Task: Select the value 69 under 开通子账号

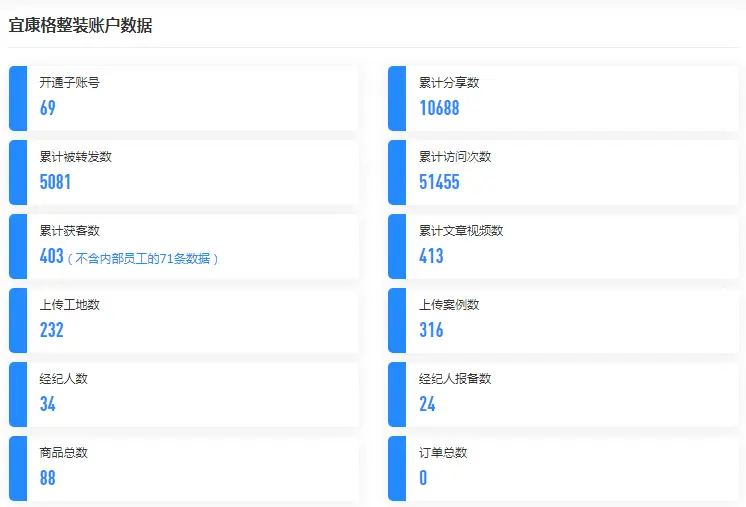Action: (48, 108)
